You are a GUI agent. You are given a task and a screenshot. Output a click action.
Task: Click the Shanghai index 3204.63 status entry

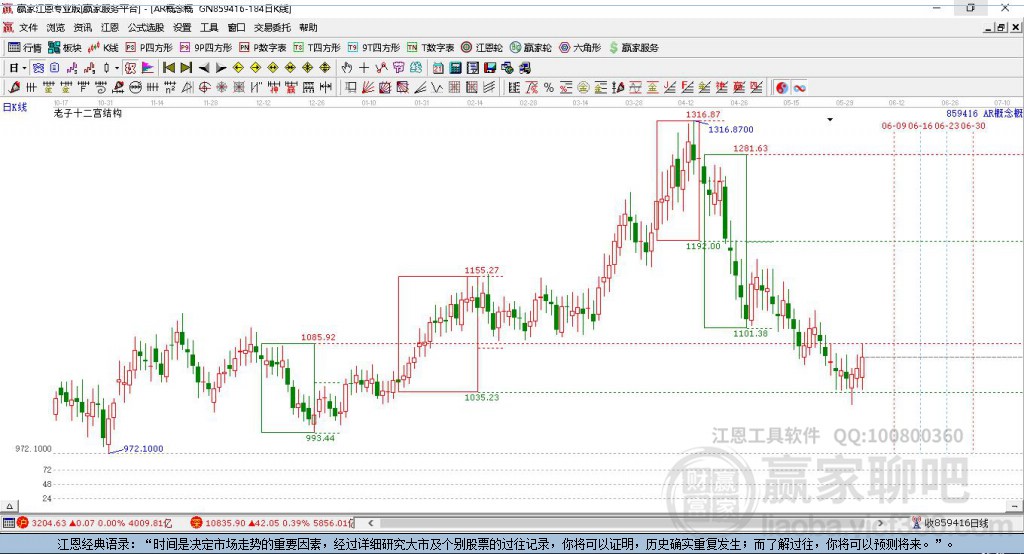click(95, 523)
